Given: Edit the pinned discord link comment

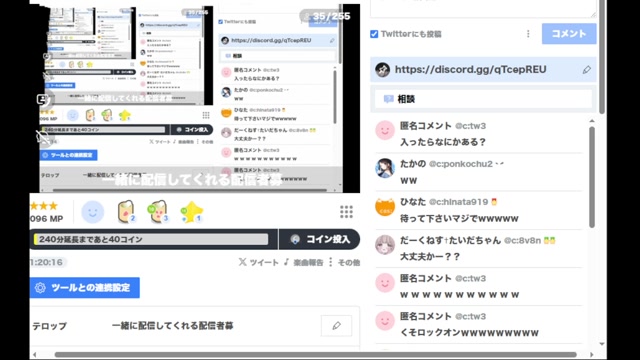Looking at the screenshot, I should [x=587, y=70].
